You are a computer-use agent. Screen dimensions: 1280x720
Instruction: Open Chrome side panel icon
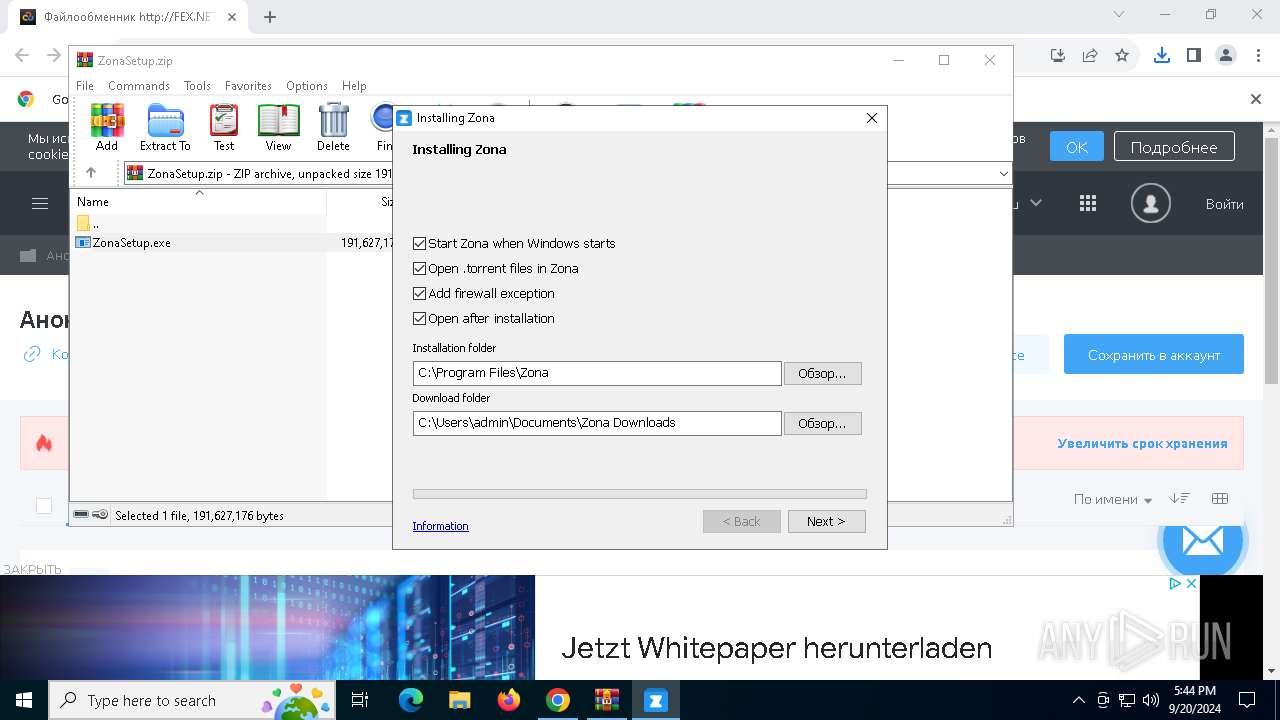pos(1194,56)
